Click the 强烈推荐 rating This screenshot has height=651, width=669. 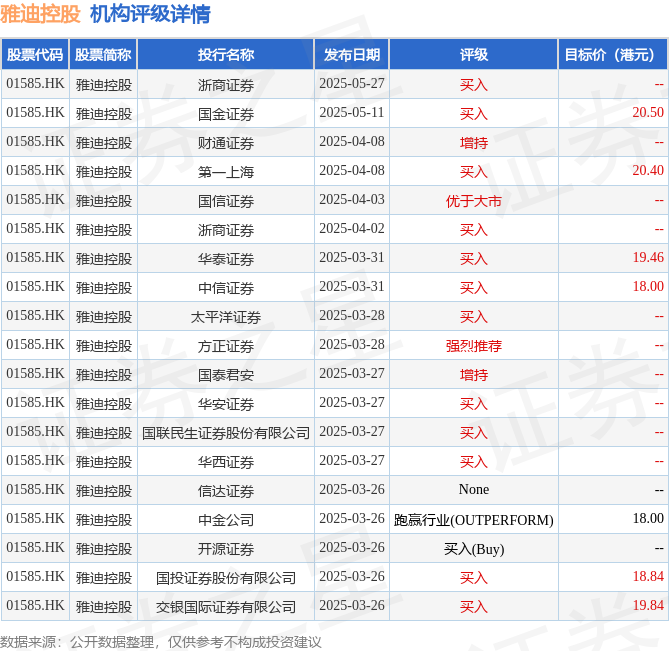point(474,346)
